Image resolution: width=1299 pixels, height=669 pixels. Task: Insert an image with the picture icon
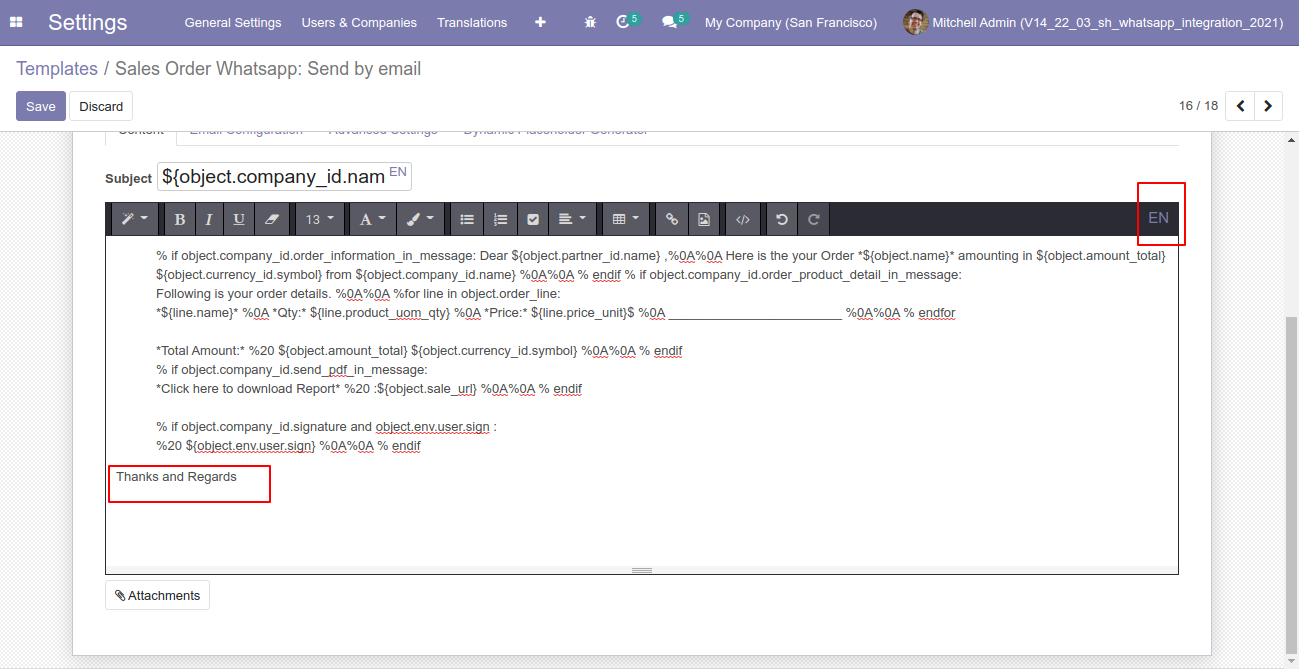coord(704,219)
